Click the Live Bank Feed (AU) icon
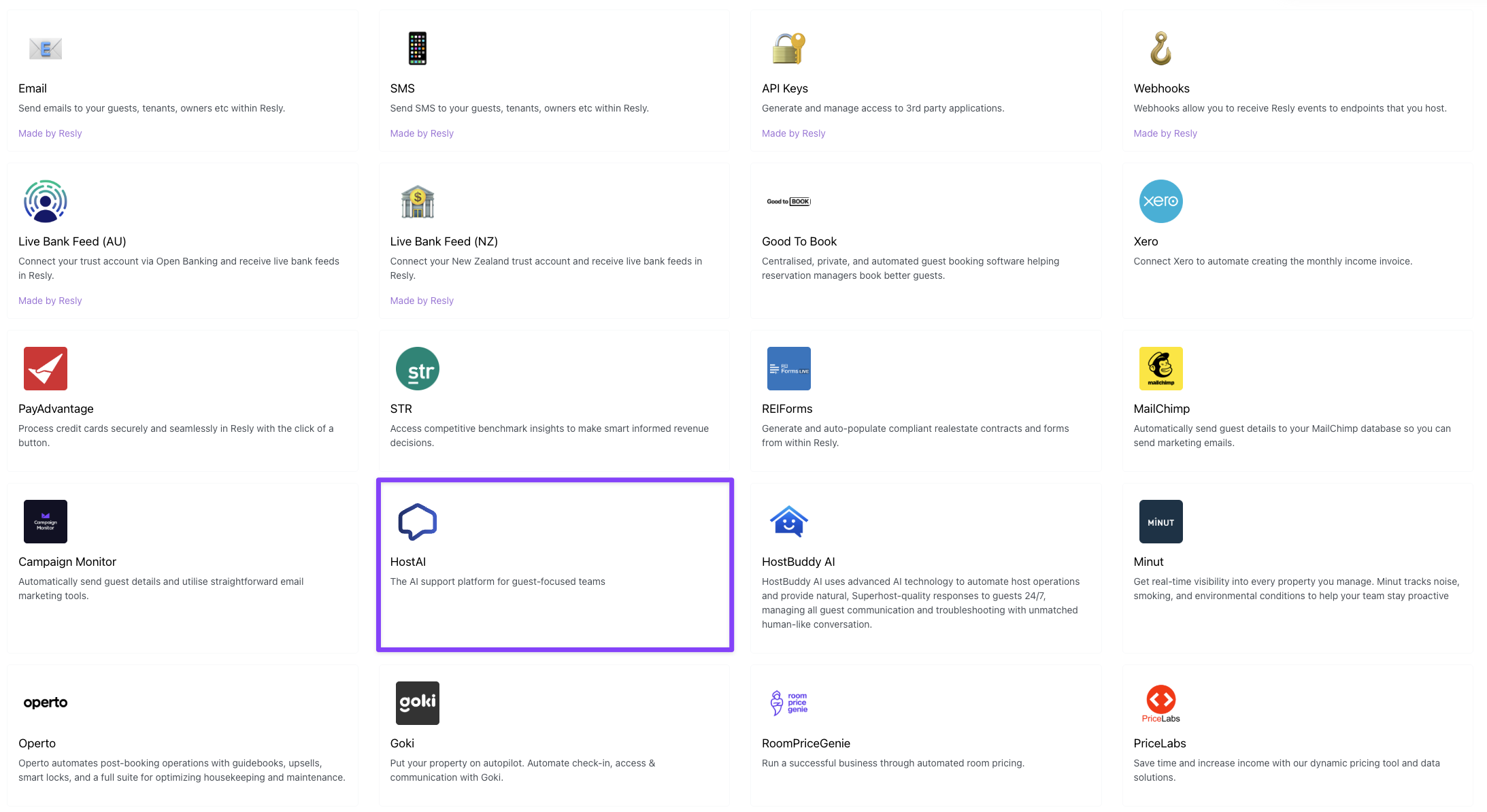 (46, 201)
